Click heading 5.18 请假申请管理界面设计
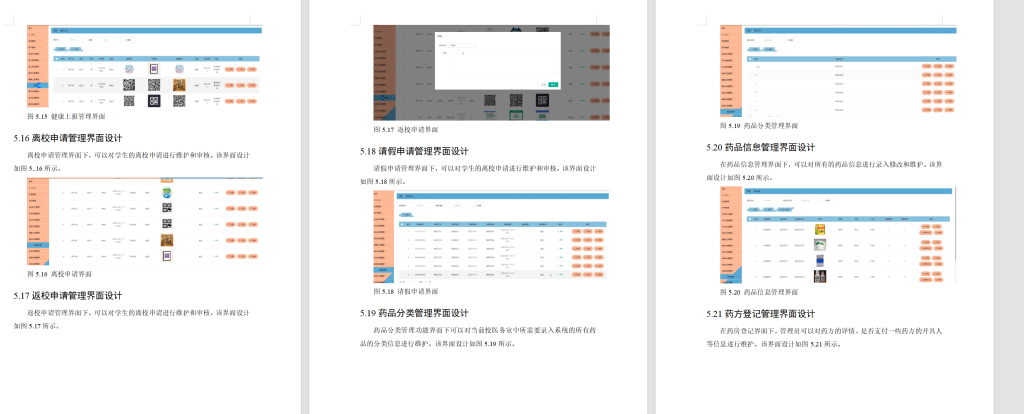The width and height of the screenshot is (1024, 414). click(414, 151)
